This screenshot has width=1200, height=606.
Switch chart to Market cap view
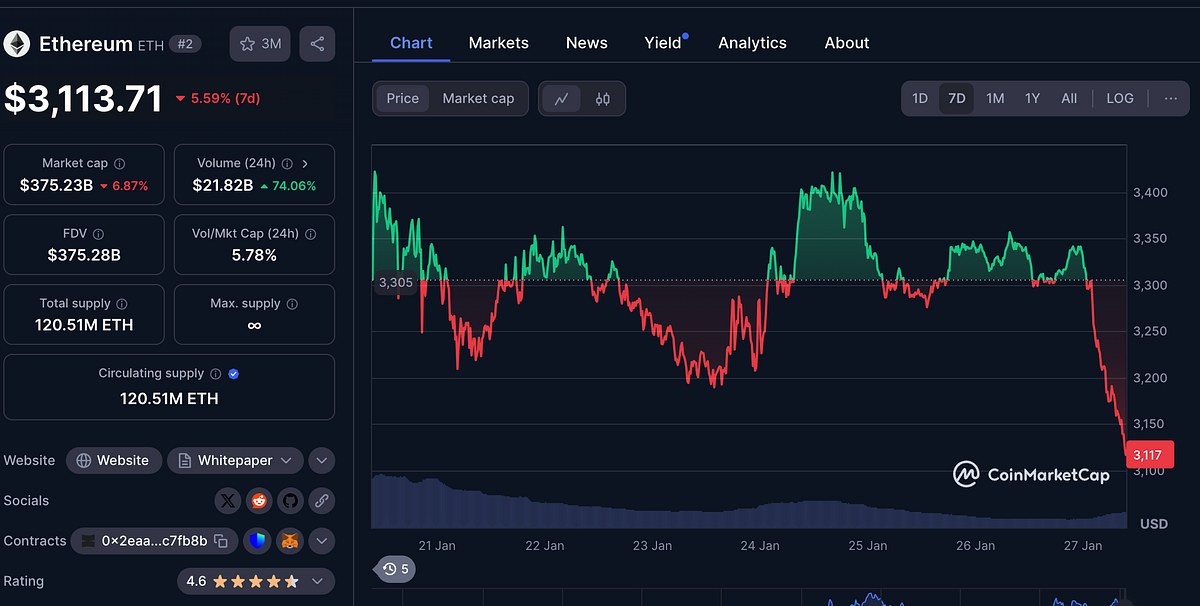pos(478,98)
